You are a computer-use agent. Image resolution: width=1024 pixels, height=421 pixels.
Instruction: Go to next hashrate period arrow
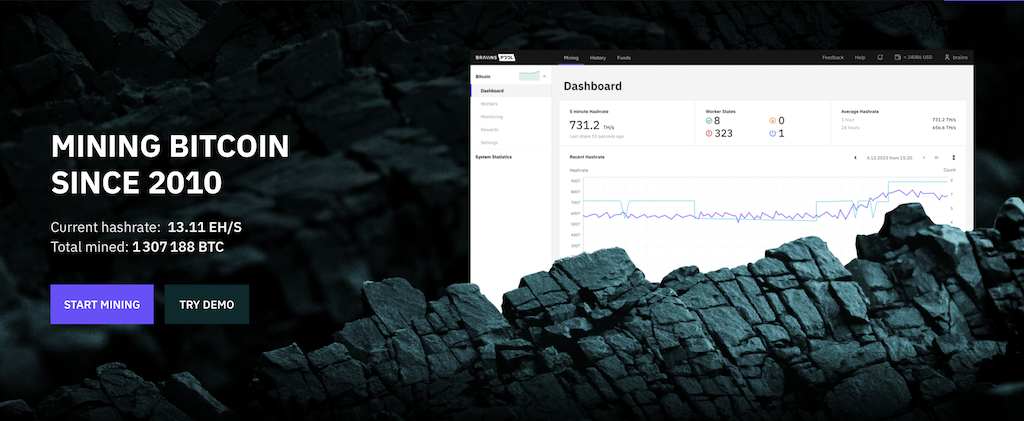pyautogui.click(x=922, y=157)
